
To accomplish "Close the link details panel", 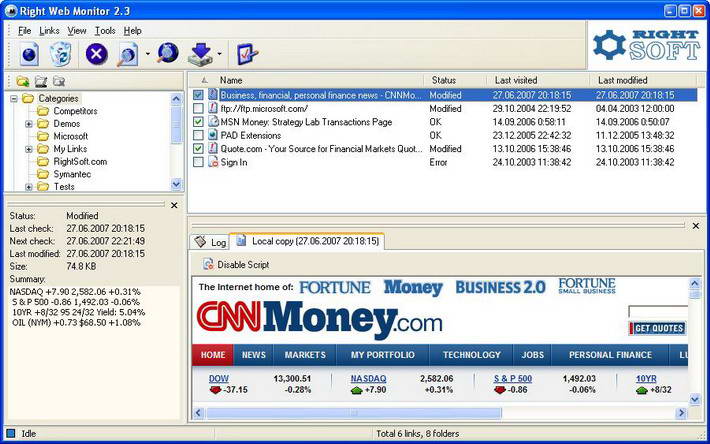I will (174, 205).
